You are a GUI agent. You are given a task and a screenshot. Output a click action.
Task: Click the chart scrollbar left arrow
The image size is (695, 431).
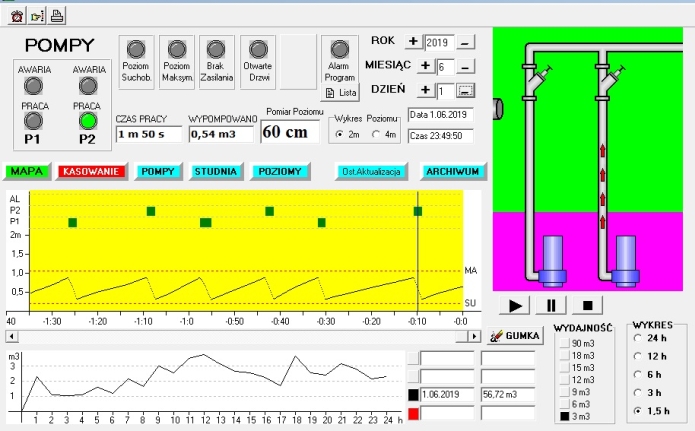(x=12, y=336)
